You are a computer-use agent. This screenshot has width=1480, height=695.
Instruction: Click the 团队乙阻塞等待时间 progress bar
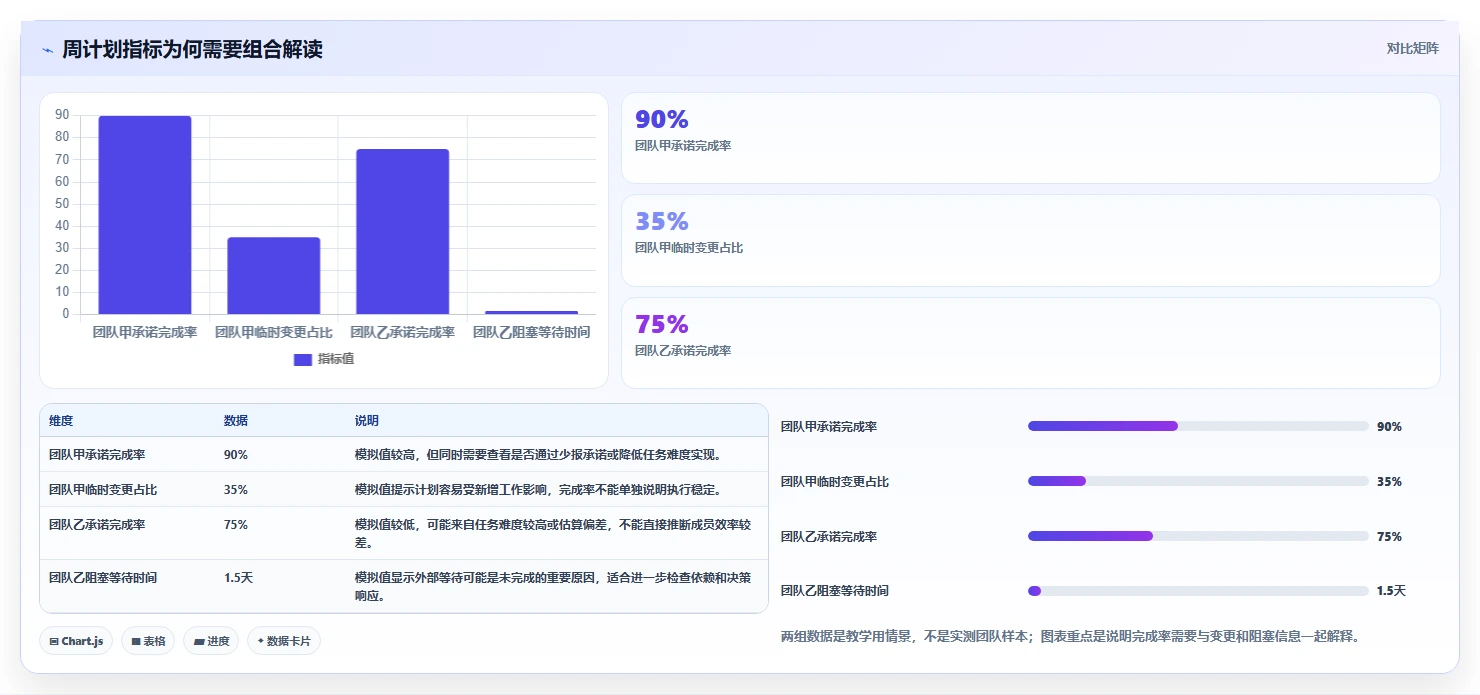click(1198, 591)
